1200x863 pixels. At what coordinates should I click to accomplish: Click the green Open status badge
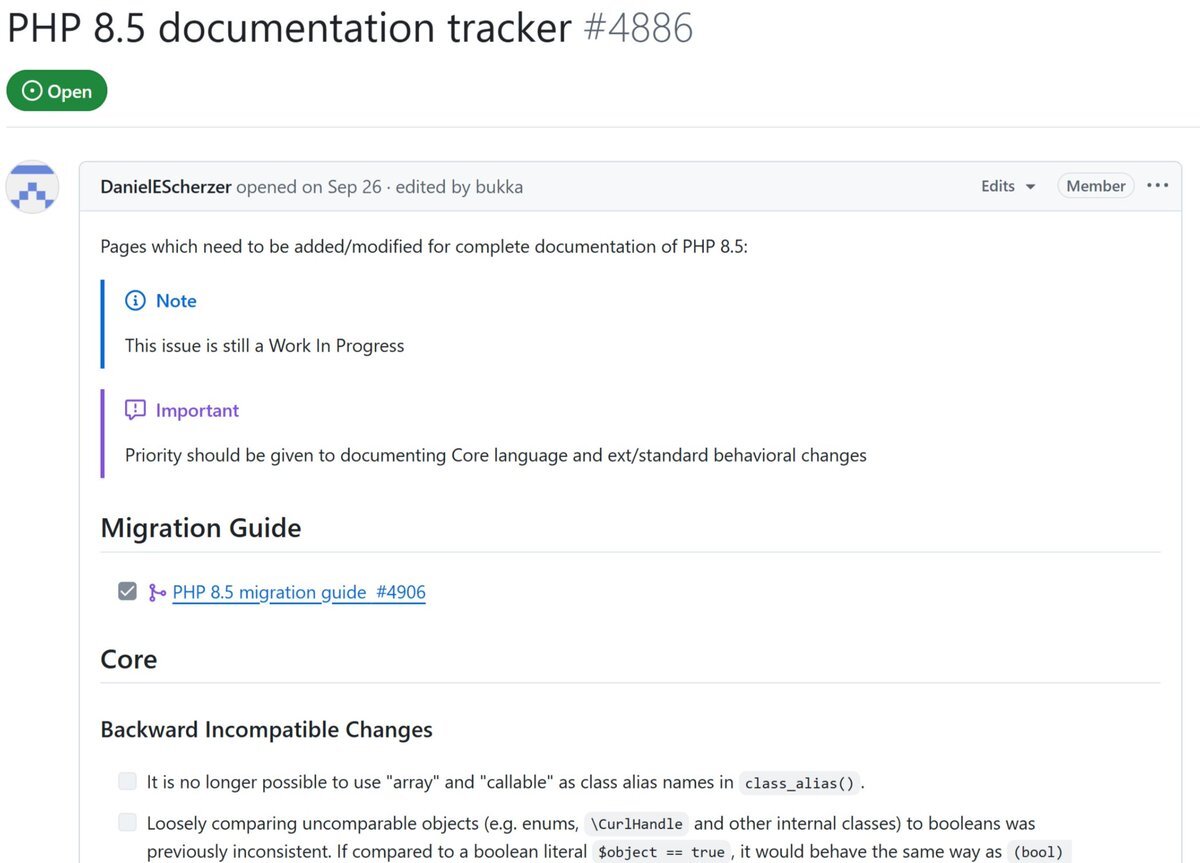pos(57,91)
